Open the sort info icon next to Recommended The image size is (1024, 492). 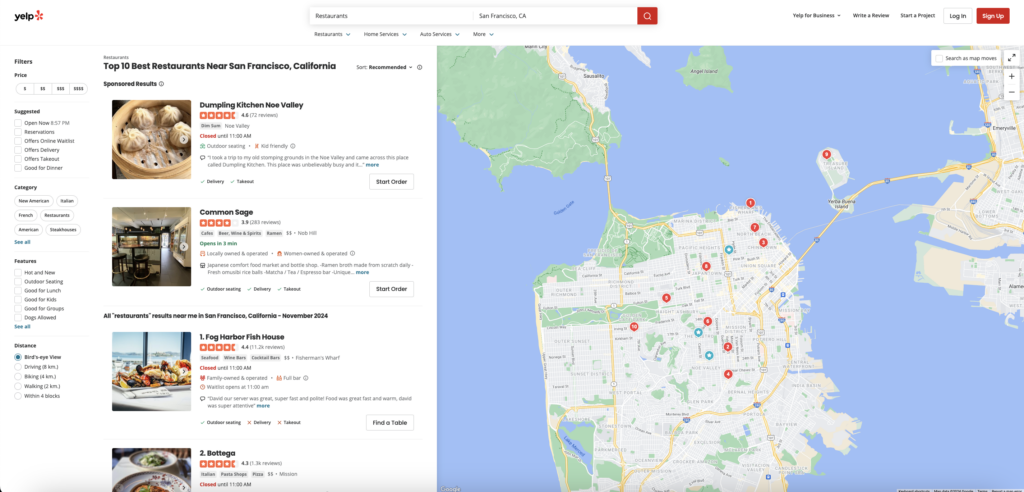[x=419, y=67]
